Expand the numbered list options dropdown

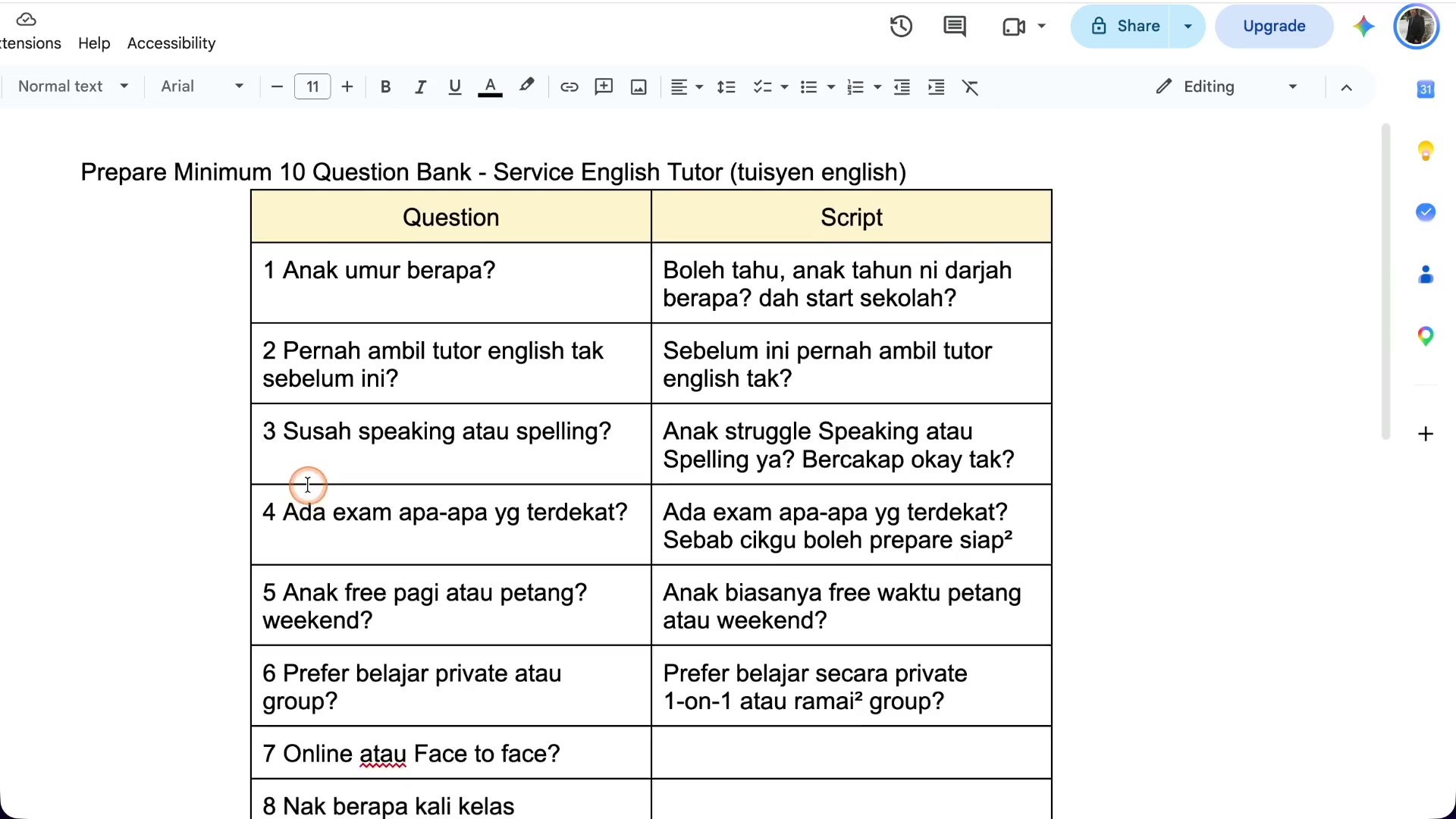point(877,87)
